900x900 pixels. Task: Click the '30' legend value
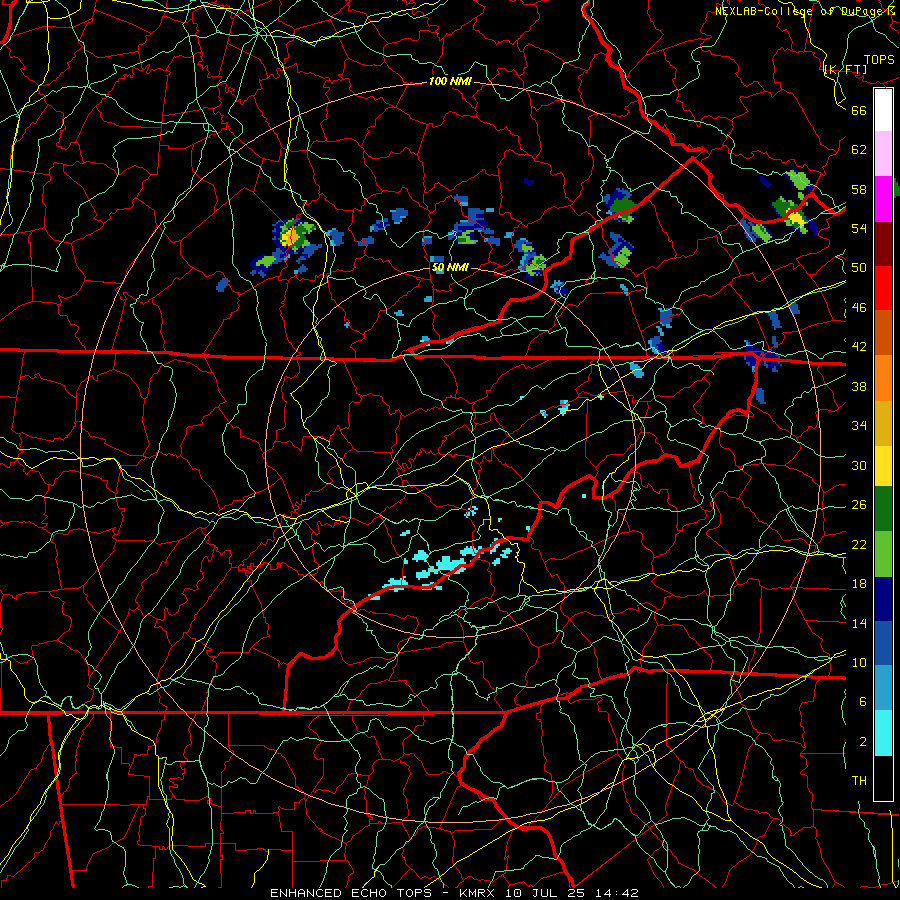(x=859, y=465)
